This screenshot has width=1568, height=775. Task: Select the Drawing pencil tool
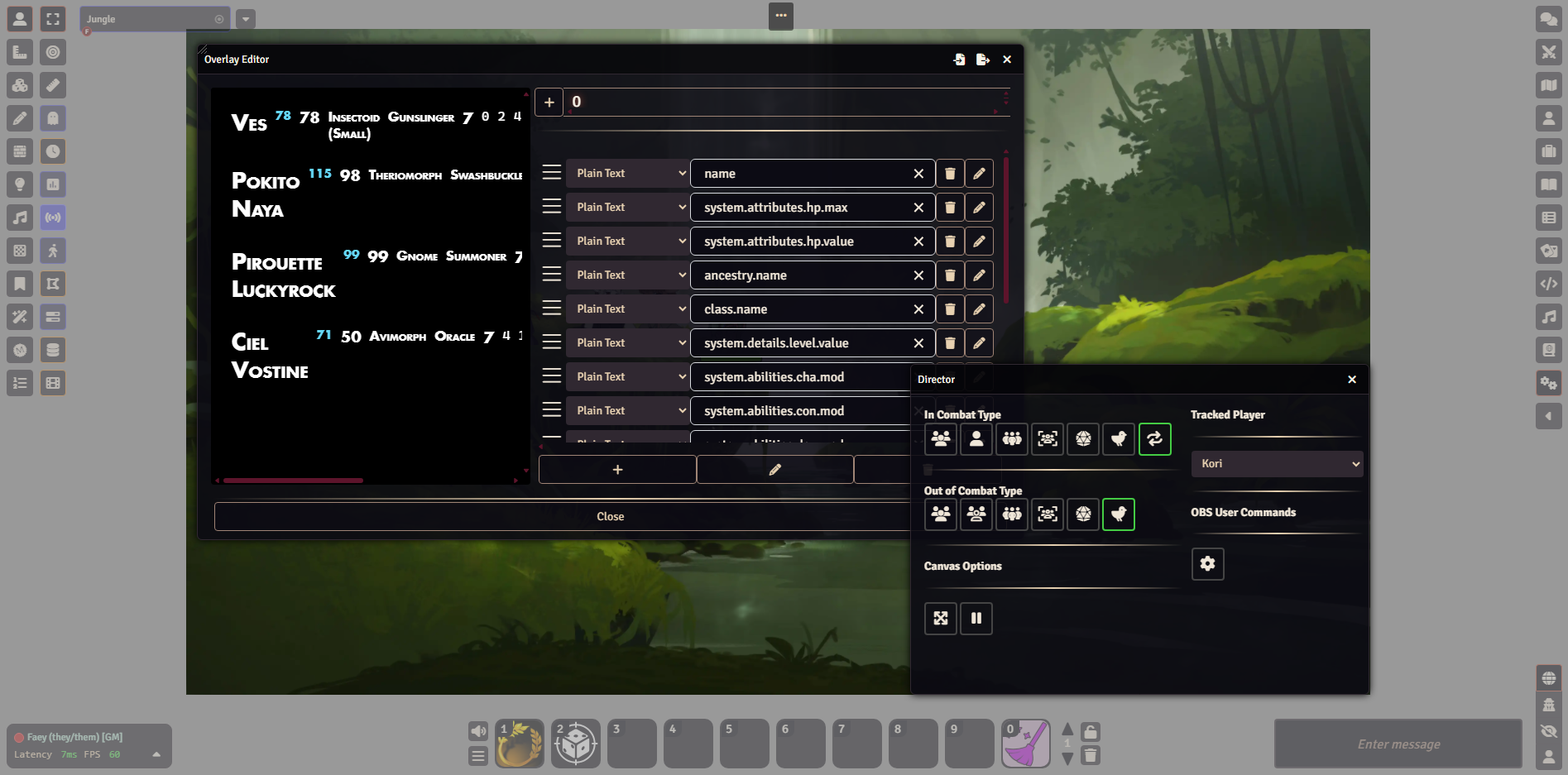coord(20,118)
